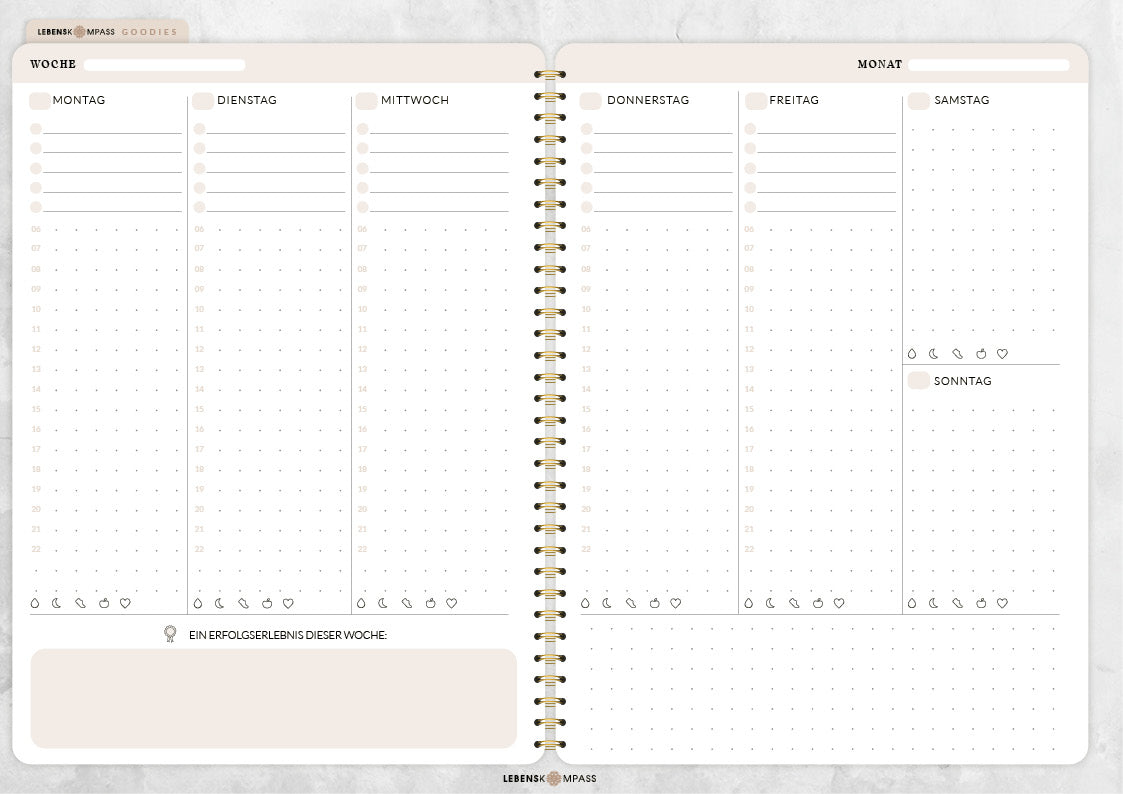Click the '18' hour label under Donnerstag
1123x794 pixels.
tap(587, 469)
